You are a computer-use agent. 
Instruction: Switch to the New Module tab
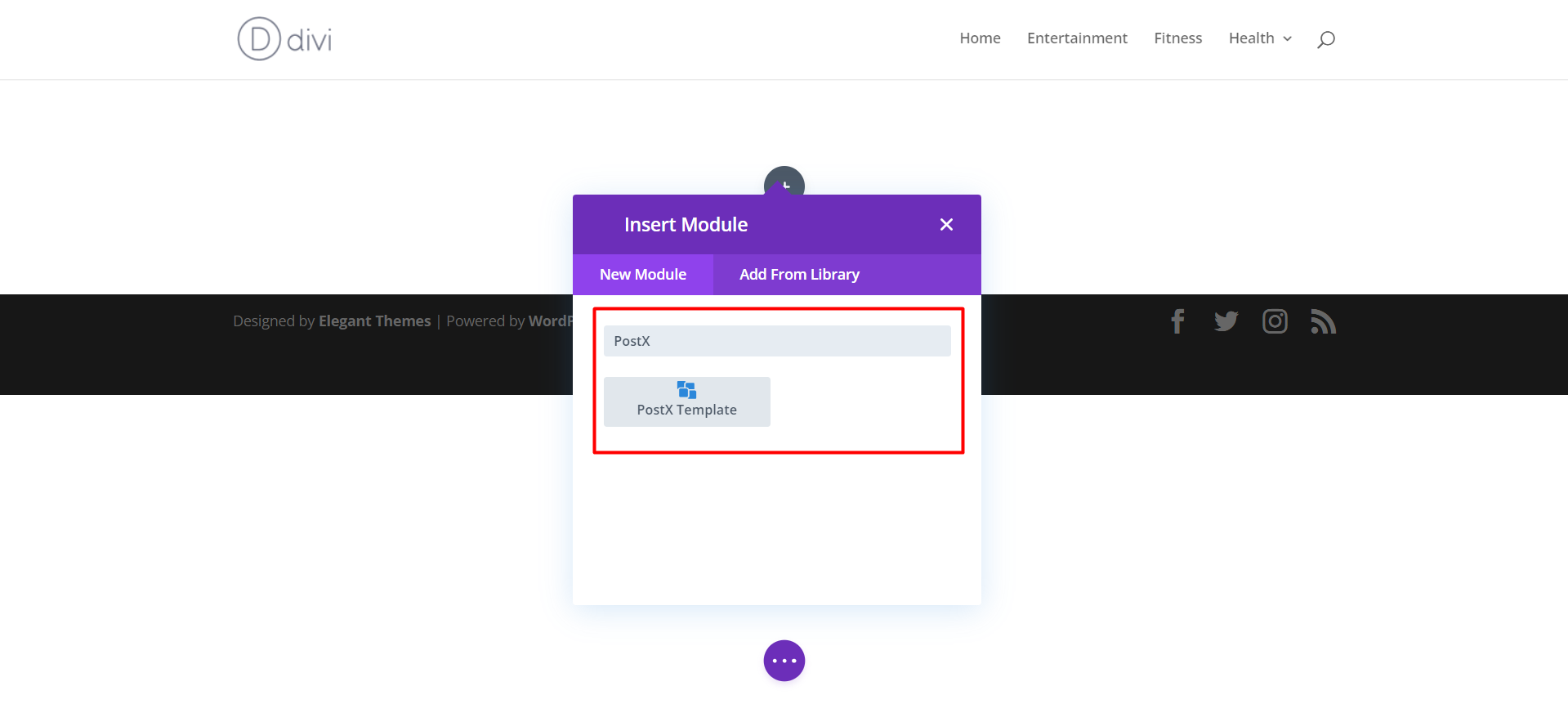point(643,275)
